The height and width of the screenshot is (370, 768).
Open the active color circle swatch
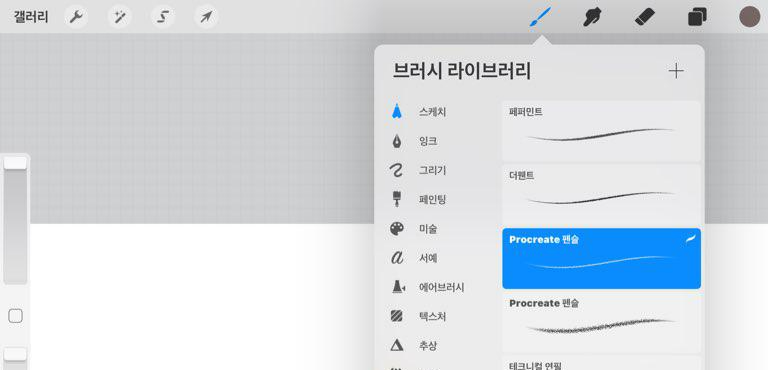[749, 17]
